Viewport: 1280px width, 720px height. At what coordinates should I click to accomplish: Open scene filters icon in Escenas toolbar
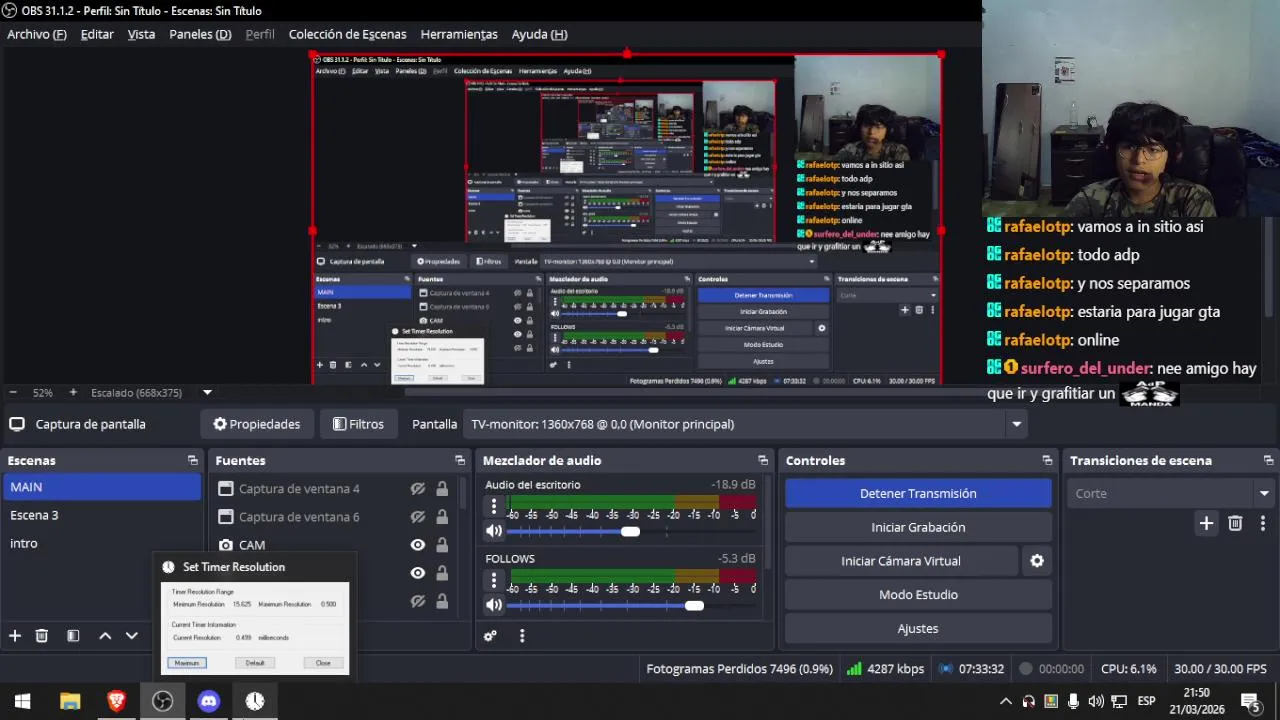point(73,636)
